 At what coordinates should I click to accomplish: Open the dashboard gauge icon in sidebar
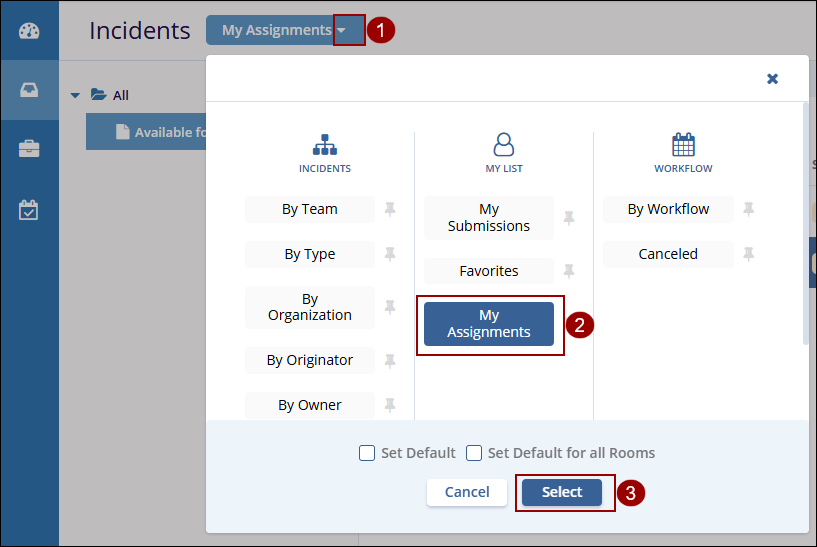coord(29,30)
